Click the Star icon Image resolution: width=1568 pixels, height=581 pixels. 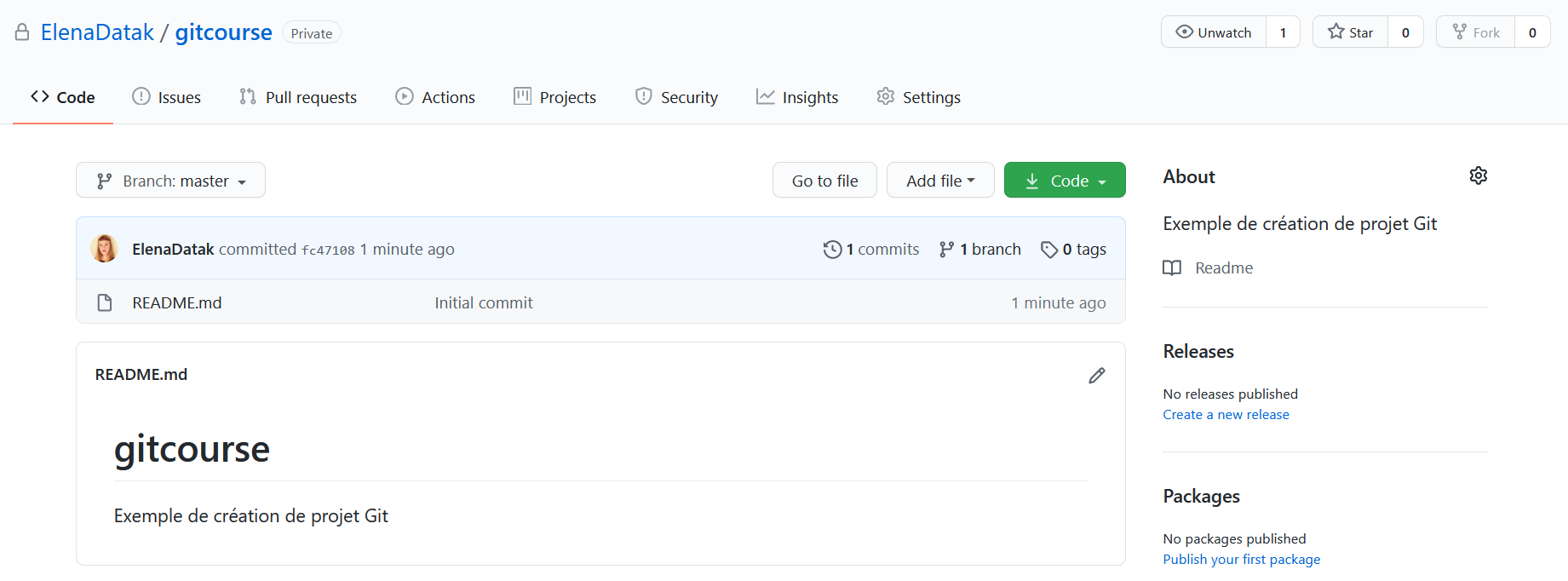(1335, 32)
